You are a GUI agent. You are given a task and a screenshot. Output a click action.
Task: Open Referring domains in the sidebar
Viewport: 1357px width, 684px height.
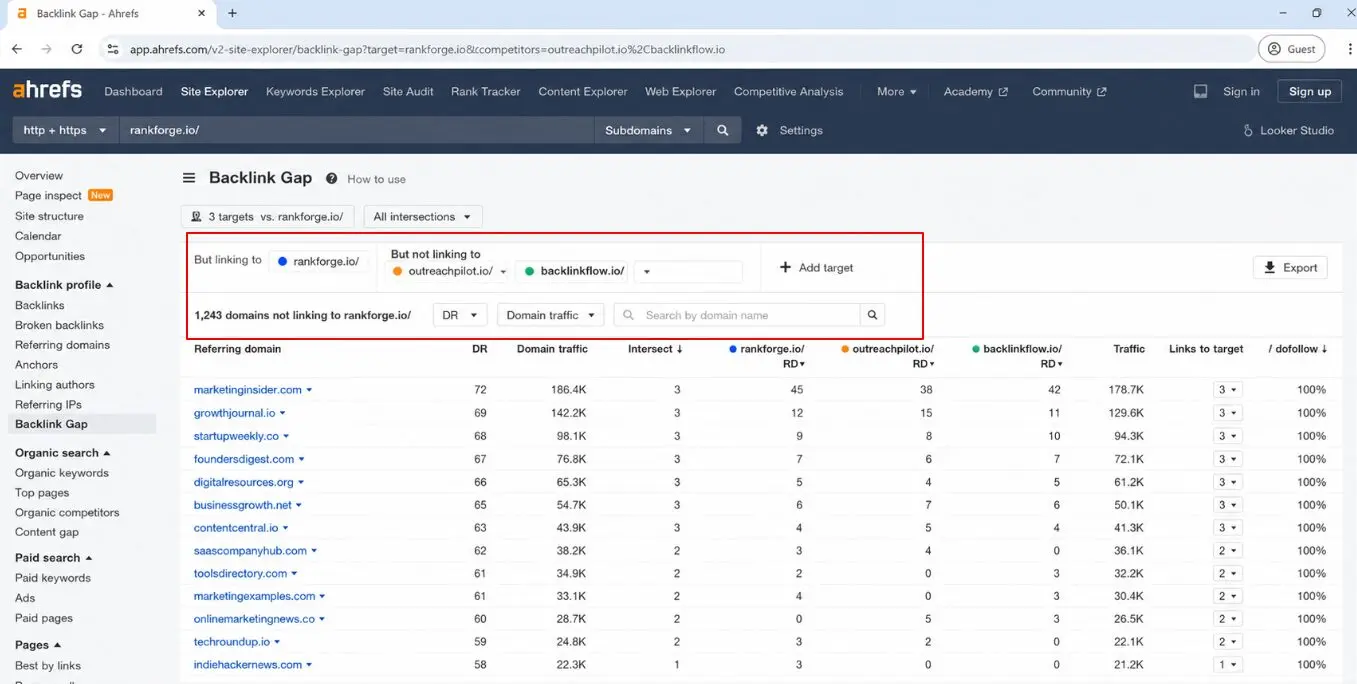click(x=62, y=345)
